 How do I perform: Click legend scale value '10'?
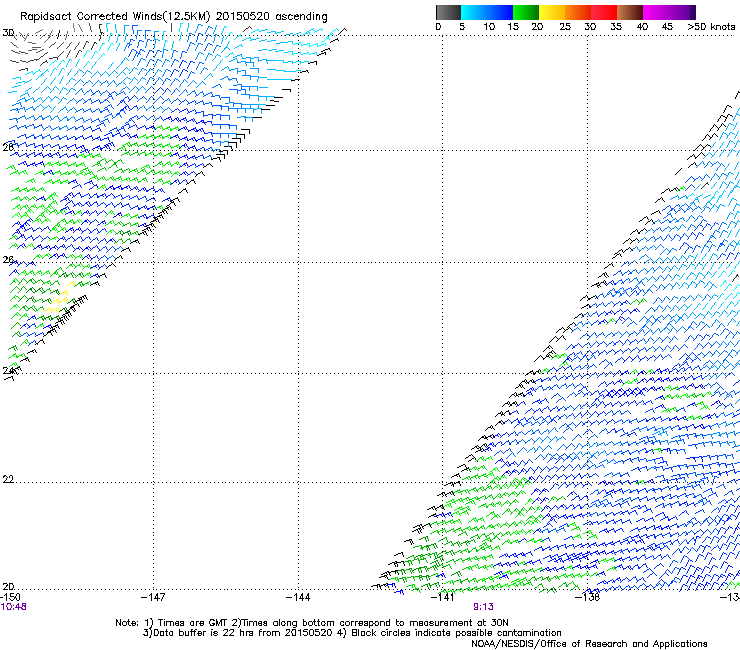point(489,26)
